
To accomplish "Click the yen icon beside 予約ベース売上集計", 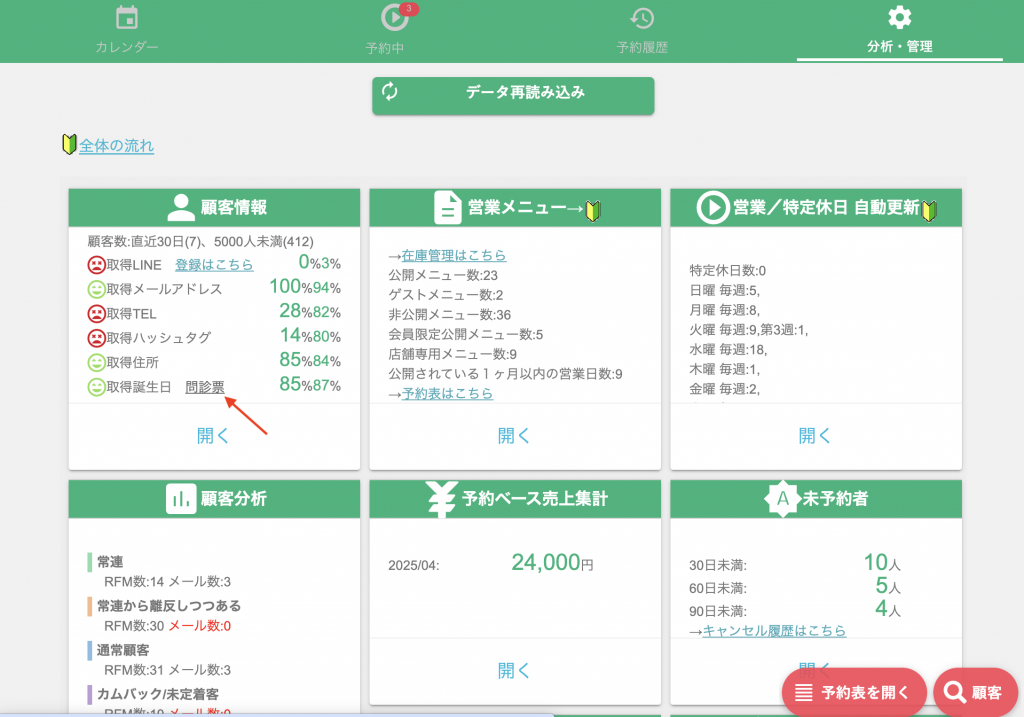I will coord(441,498).
